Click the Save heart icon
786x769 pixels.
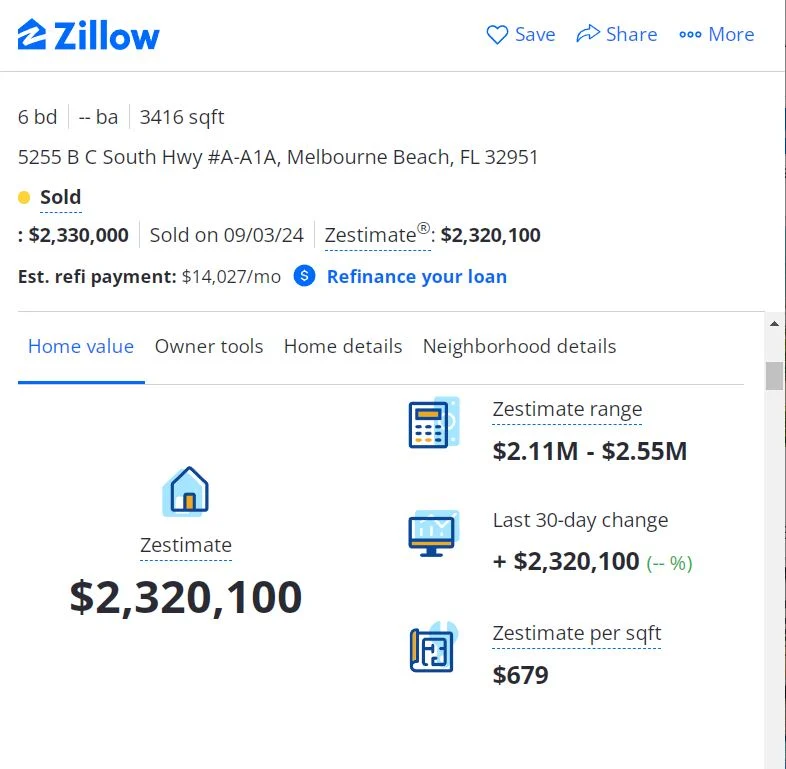pos(497,35)
